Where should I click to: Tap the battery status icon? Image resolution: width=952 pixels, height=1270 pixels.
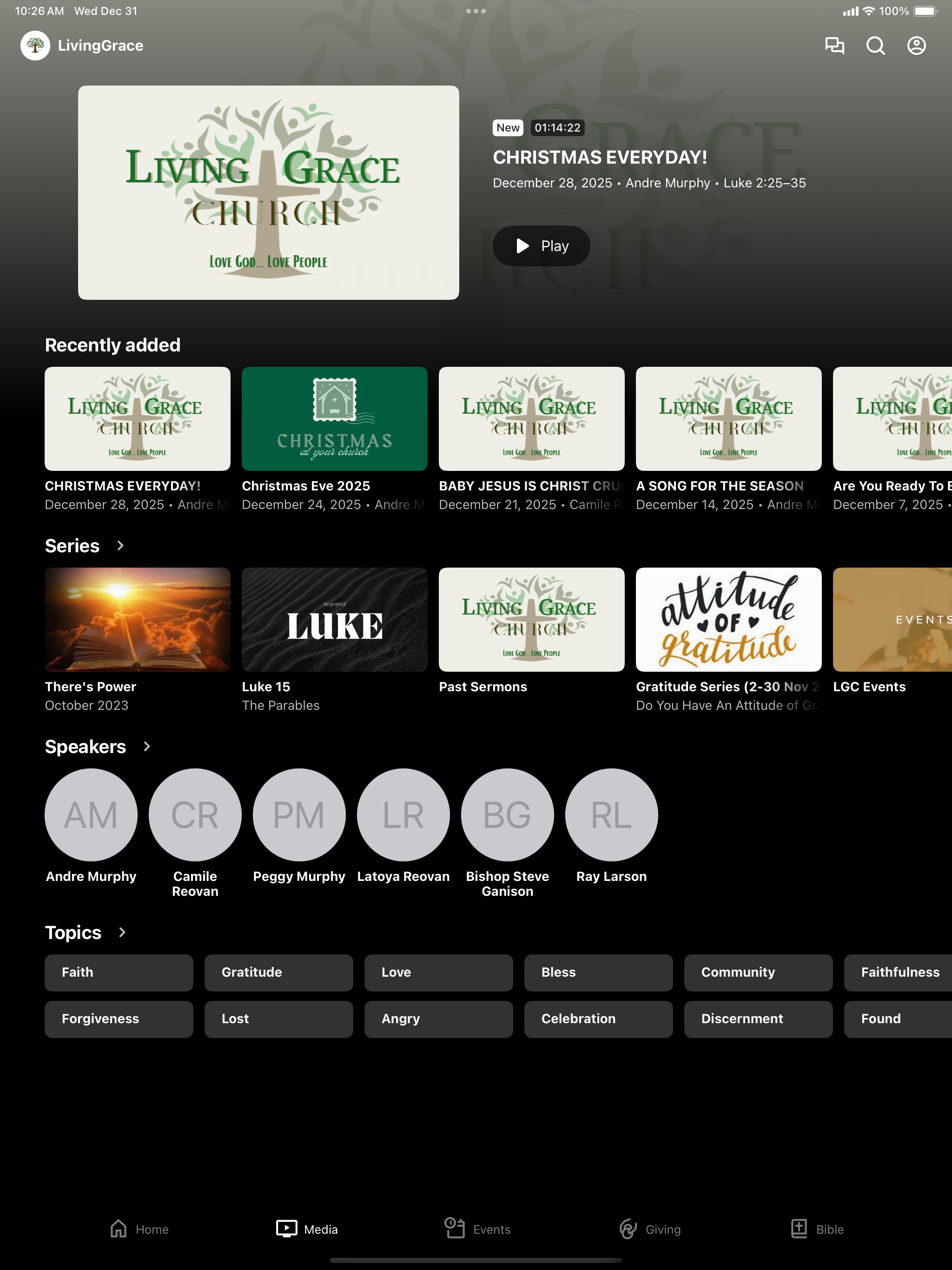pos(926,11)
